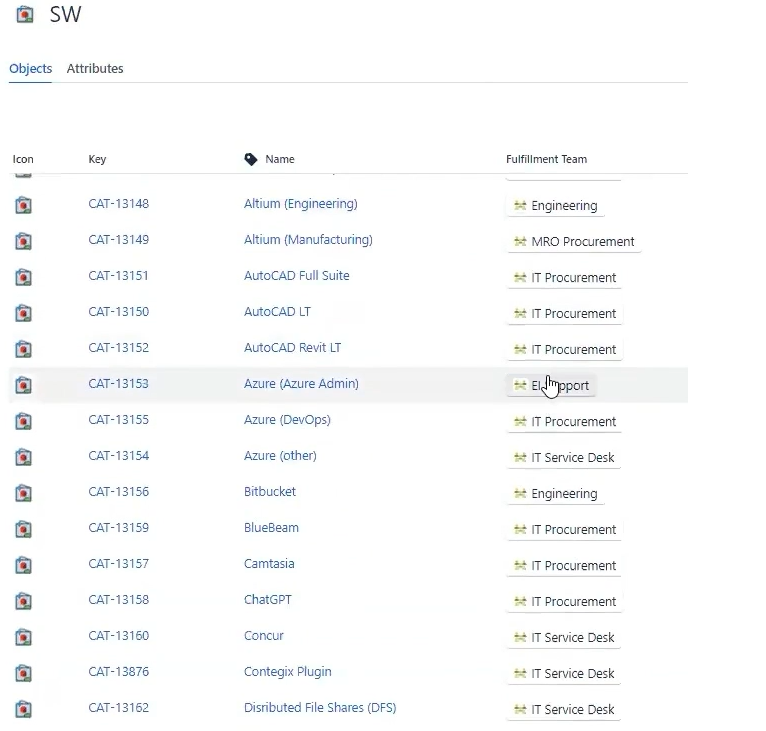Open the BlueBeam object
The width and height of the screenshot is (766, 731).
tap(271, 528)
